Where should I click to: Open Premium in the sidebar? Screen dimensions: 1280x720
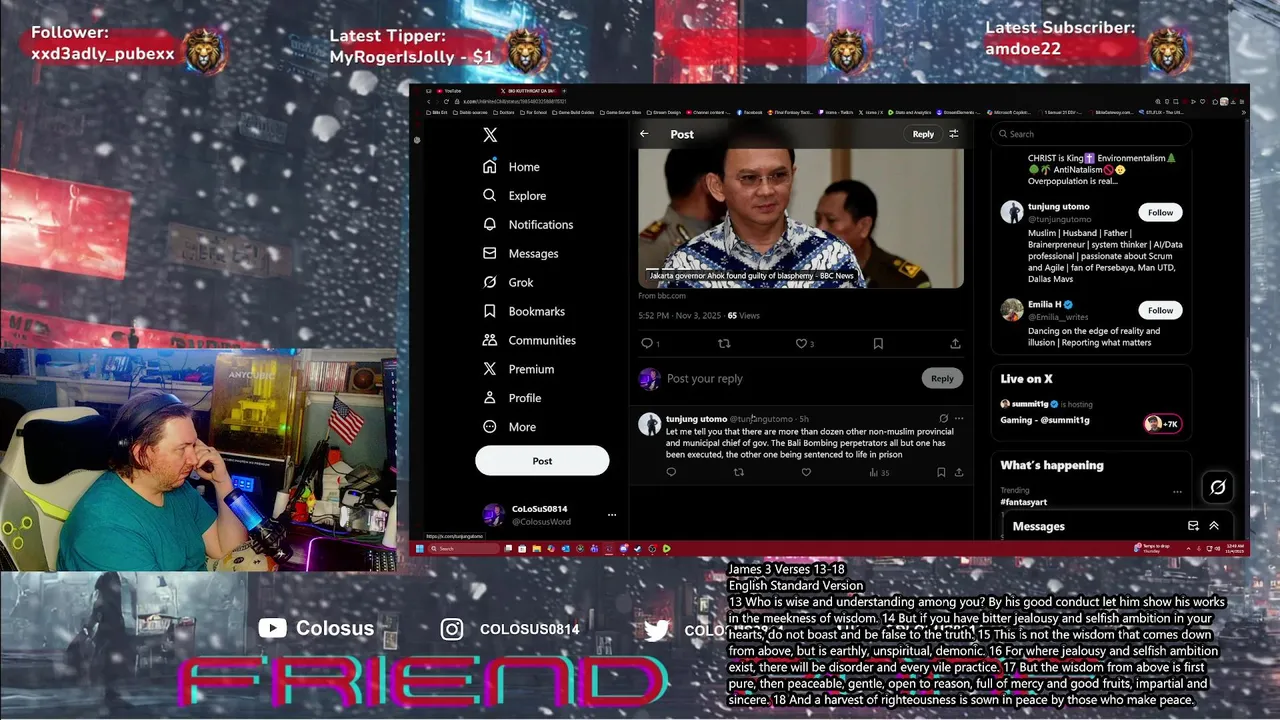point(518,369)
